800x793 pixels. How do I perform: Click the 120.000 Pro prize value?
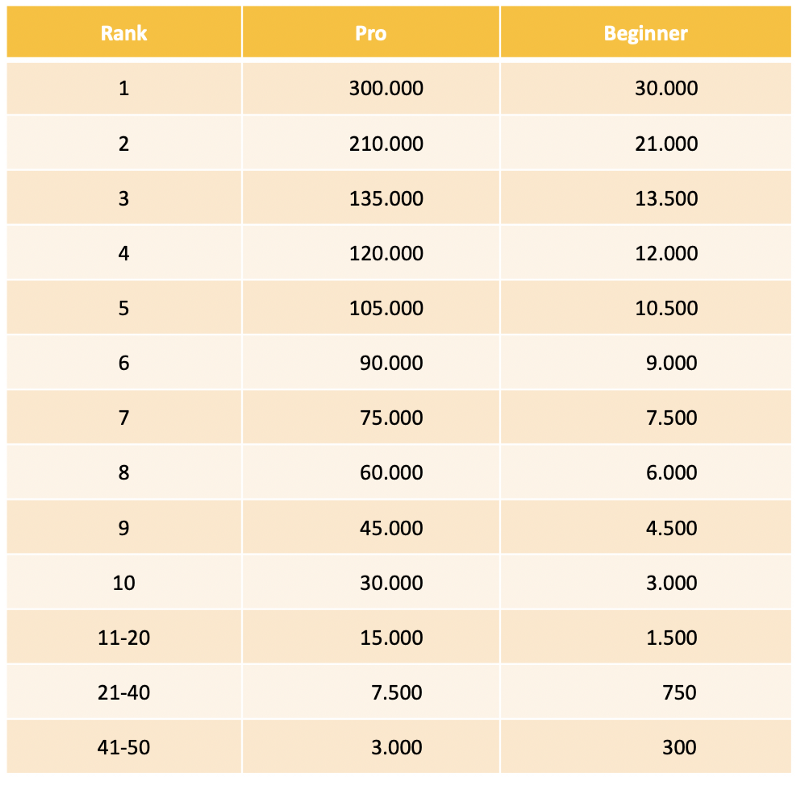(386, 253)
